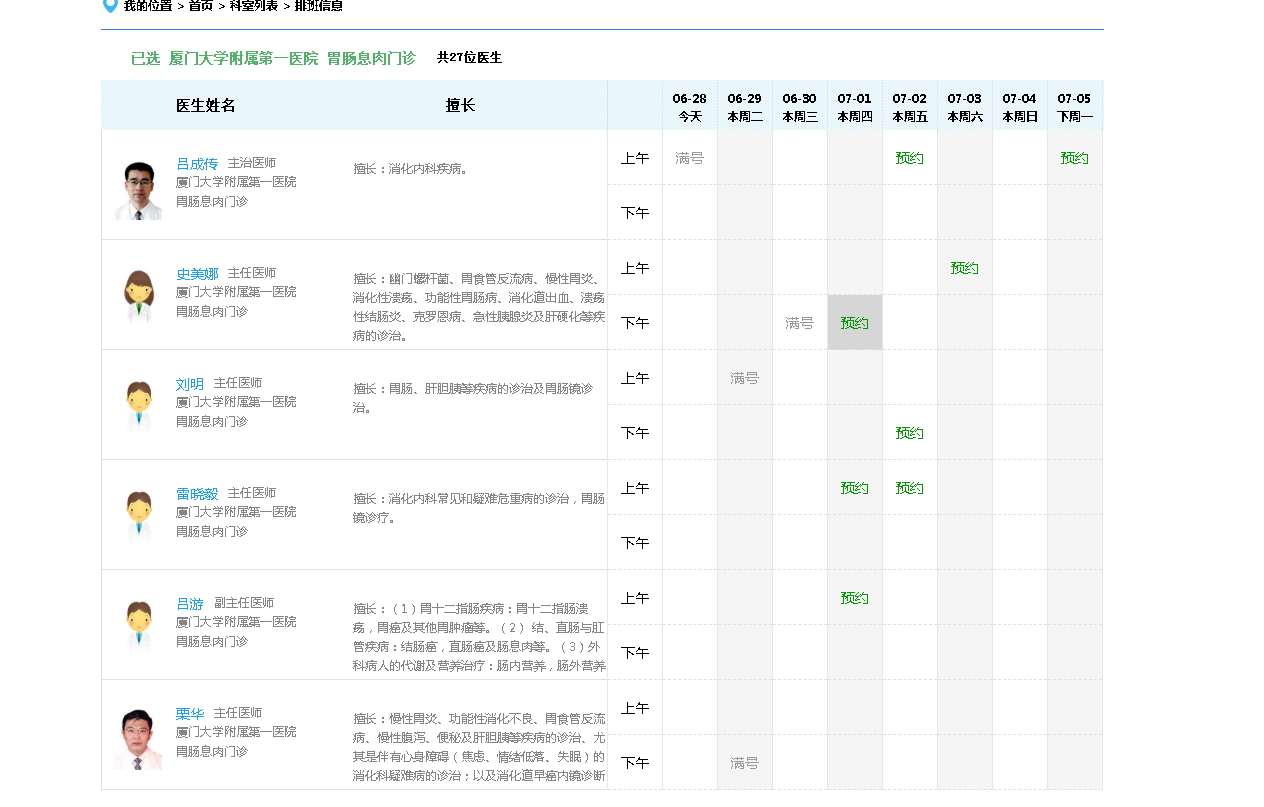Click the location pin icon in breadcrumb

coord(110,6)
